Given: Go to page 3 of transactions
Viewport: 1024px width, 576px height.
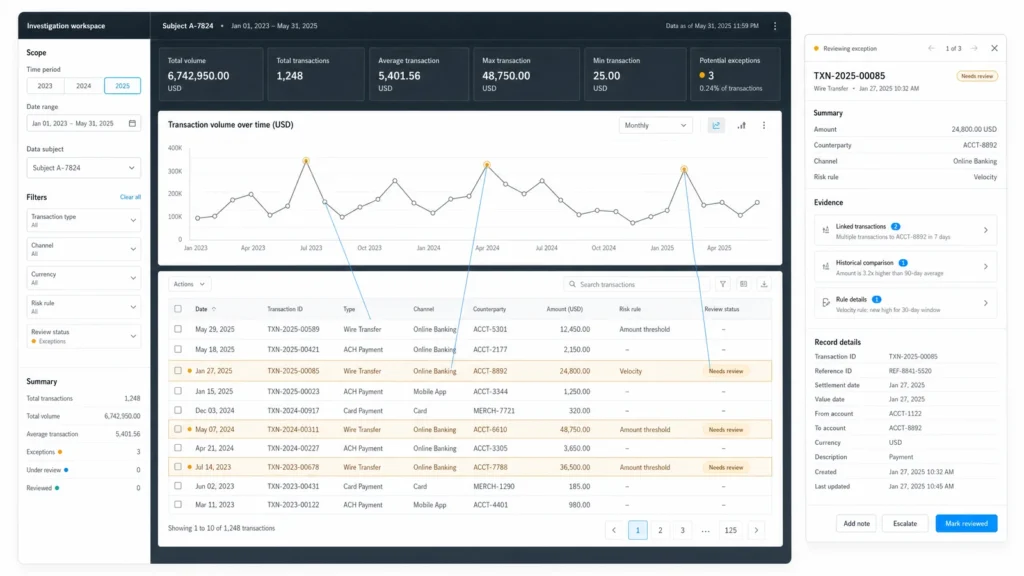Looking at the screenshot, I should (682, 530).
